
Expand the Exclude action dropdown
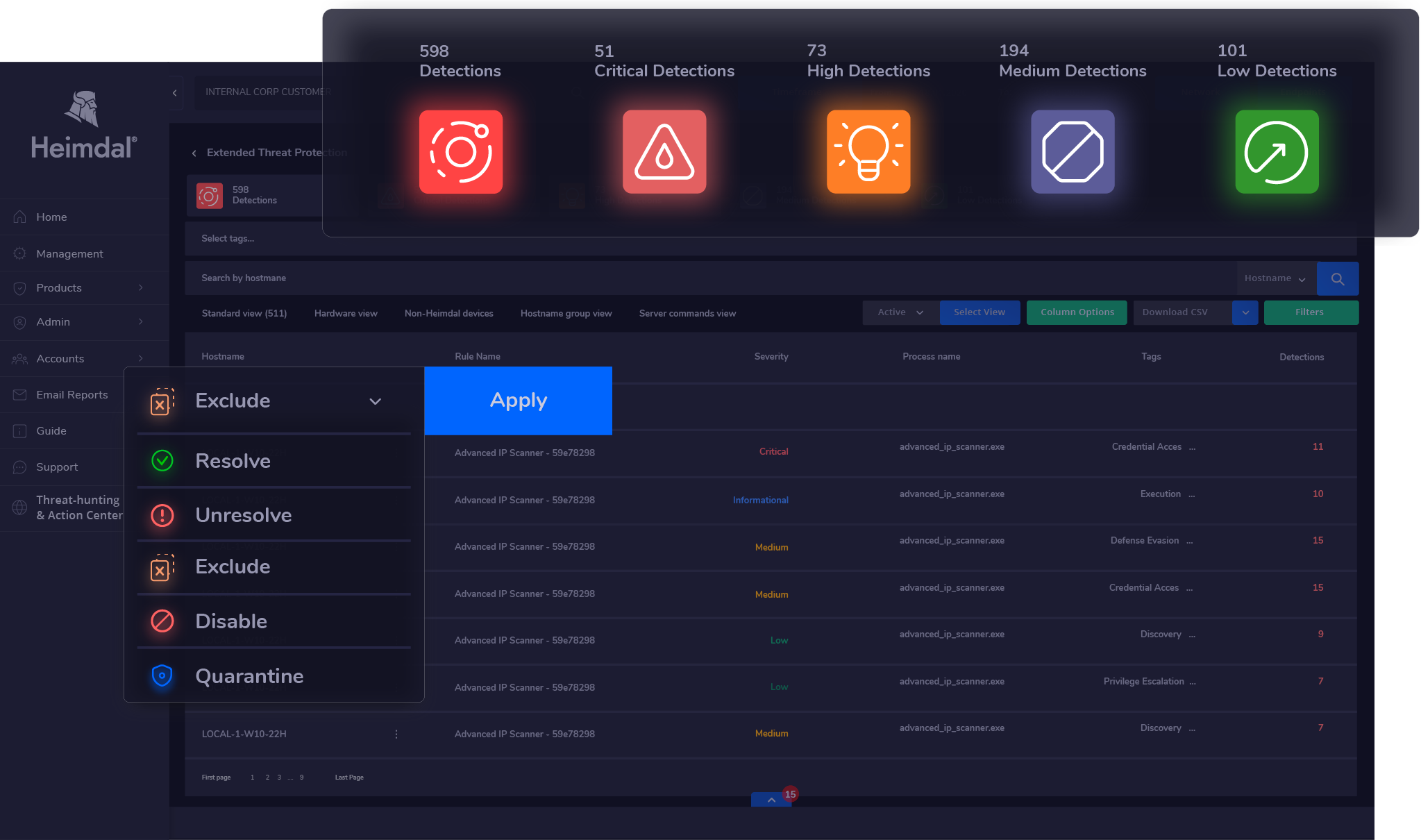coord(375,401)
